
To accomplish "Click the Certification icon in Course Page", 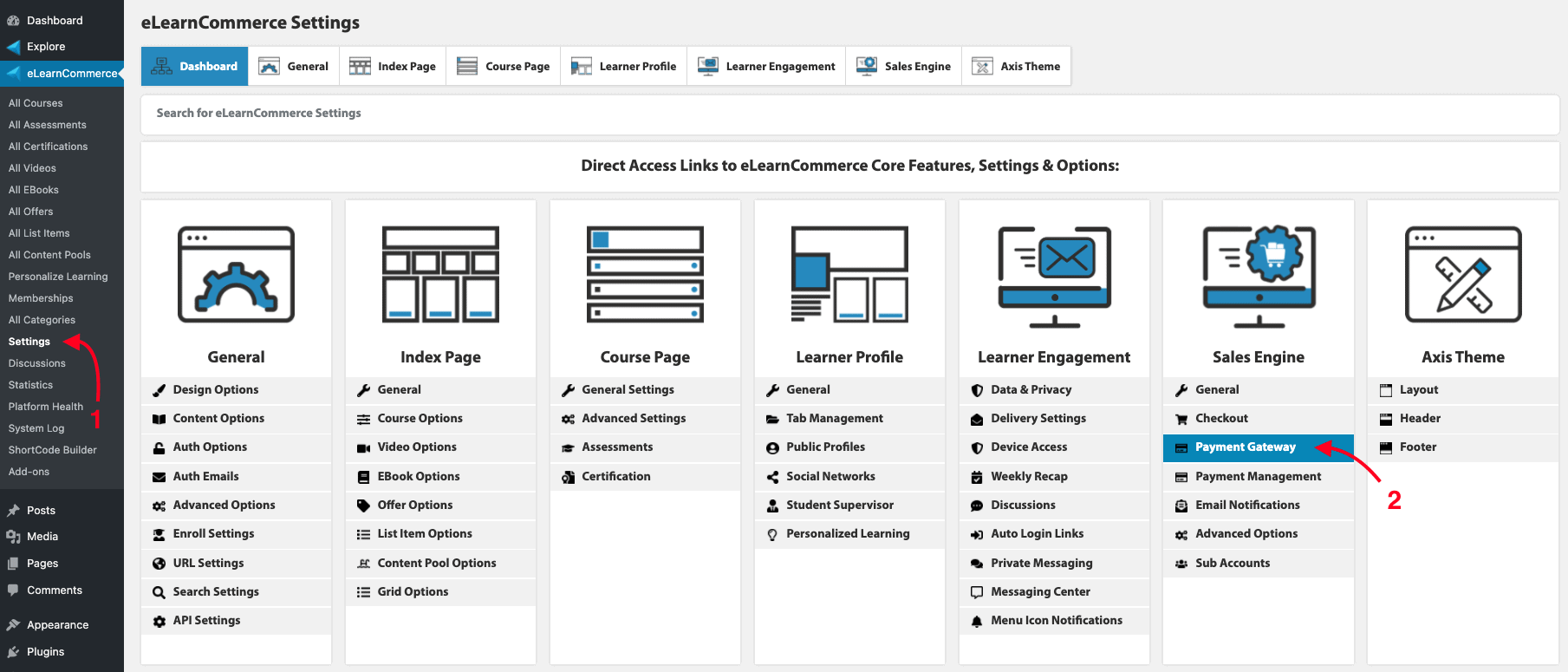I will [x=569, y=477].
